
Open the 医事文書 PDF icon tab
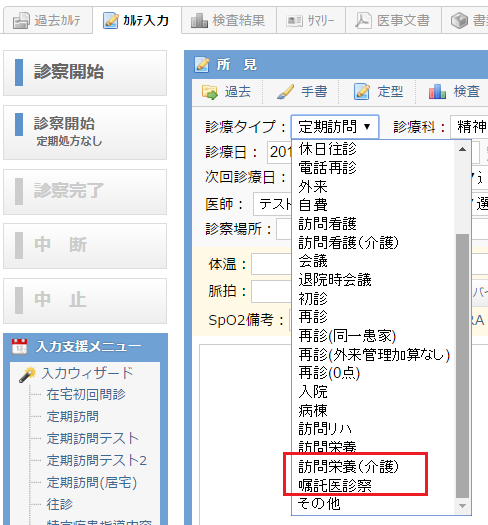click(x=363, y=21)
